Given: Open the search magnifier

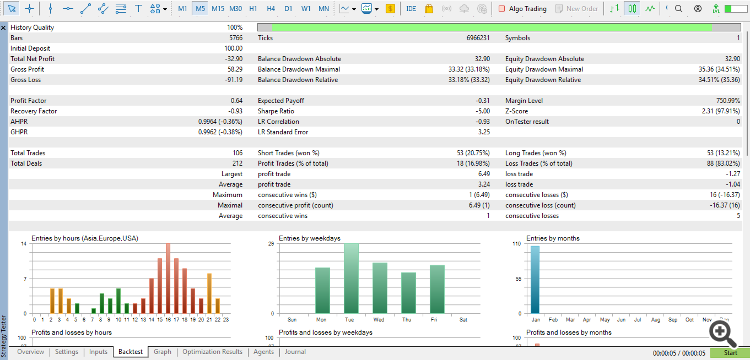Looking at the screenshot, I should pos(679,8).
